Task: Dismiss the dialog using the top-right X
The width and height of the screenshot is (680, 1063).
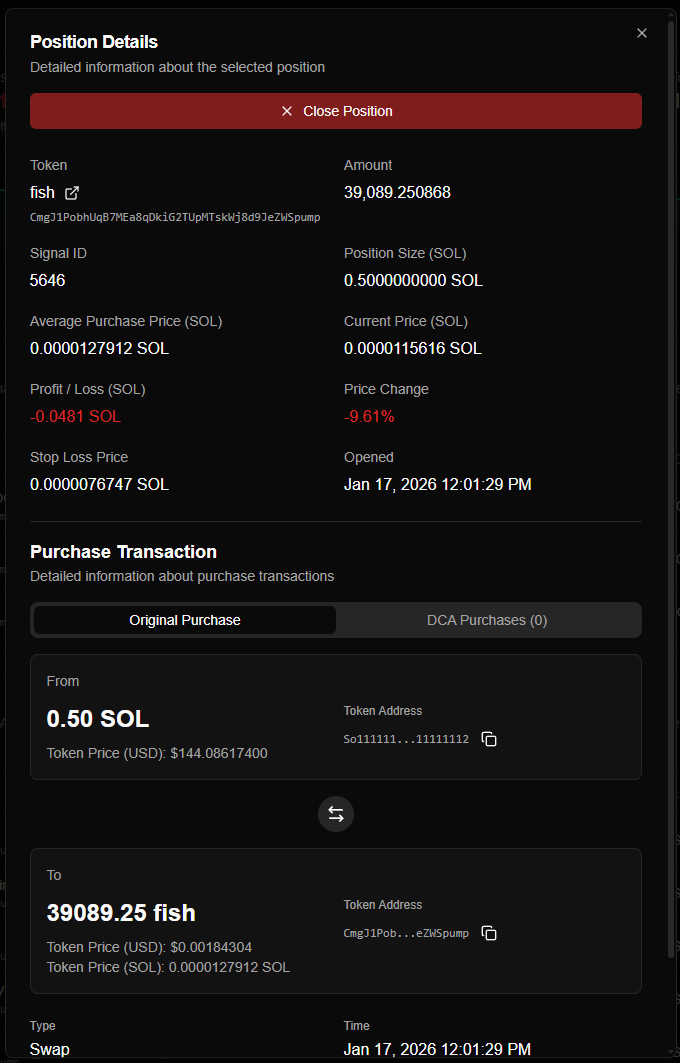Action: tap(641, 32)
